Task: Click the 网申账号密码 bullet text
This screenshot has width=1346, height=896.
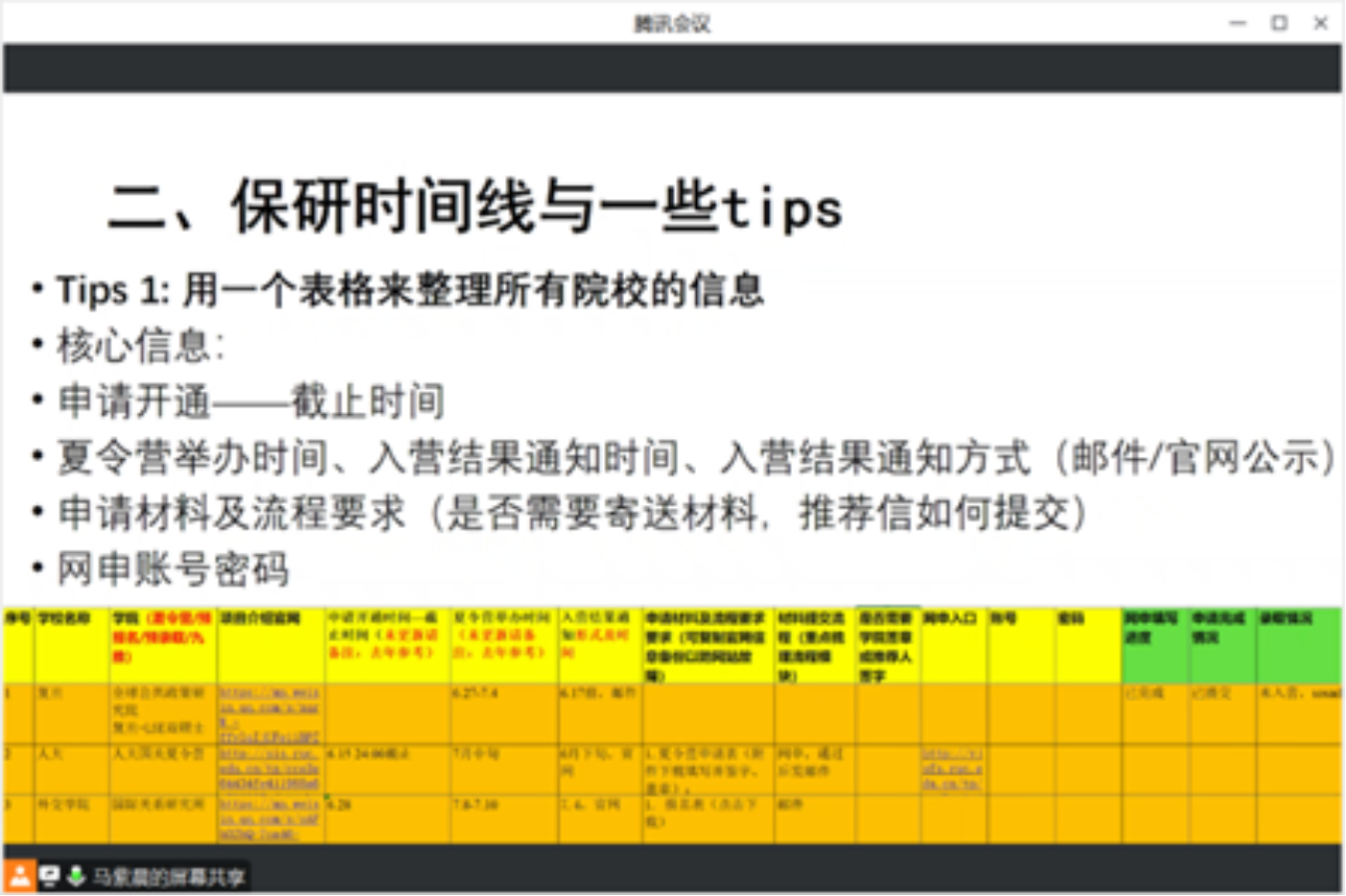Action: click(174, 569)
